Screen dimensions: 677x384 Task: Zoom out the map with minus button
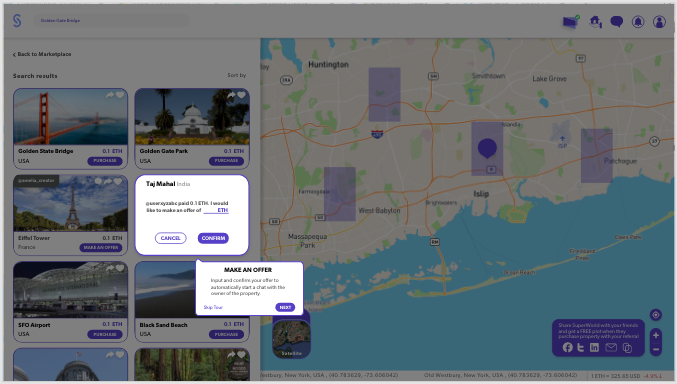(655, 349)
